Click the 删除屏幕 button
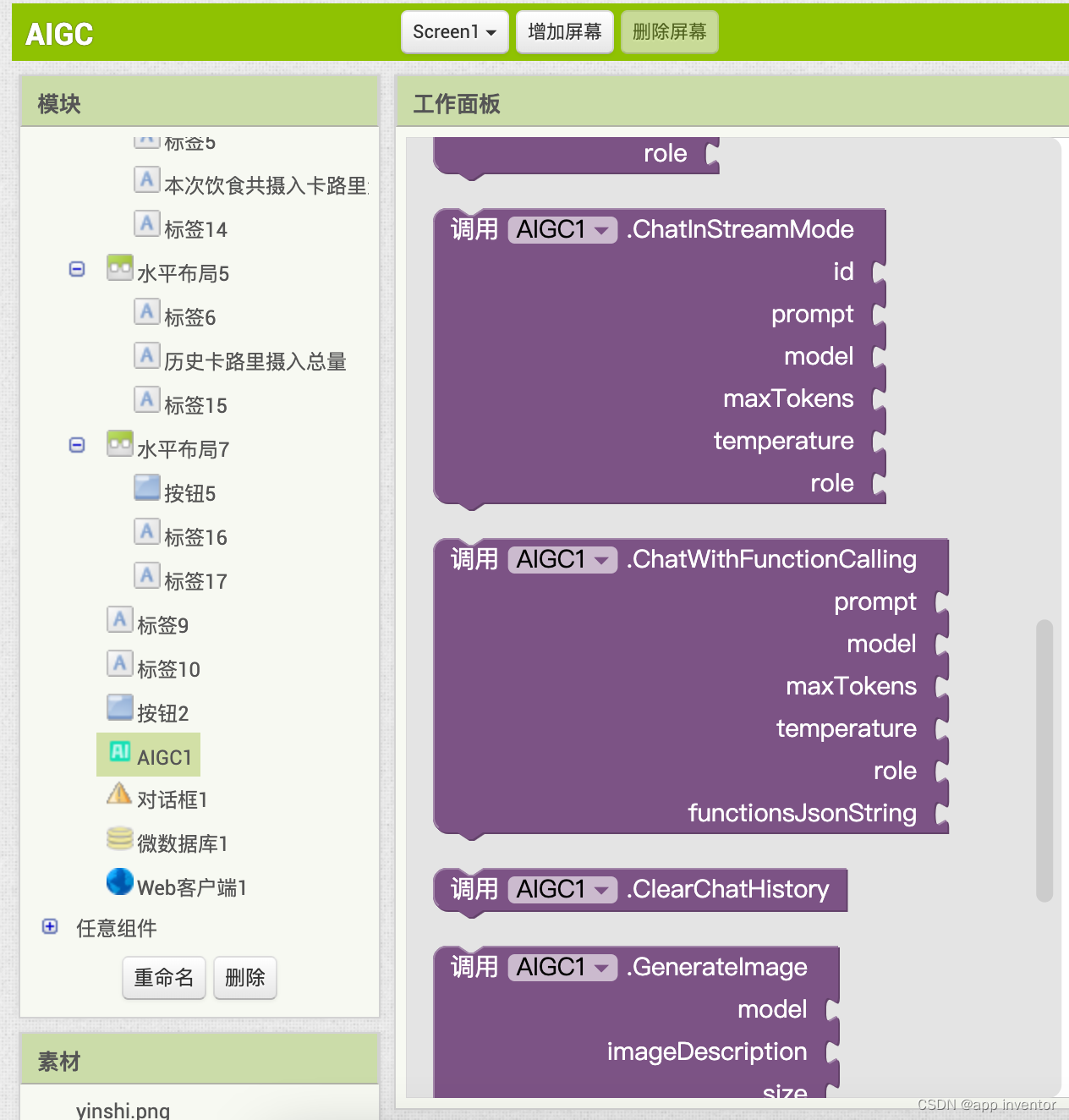1069x1120 pixels. point(670,32)
